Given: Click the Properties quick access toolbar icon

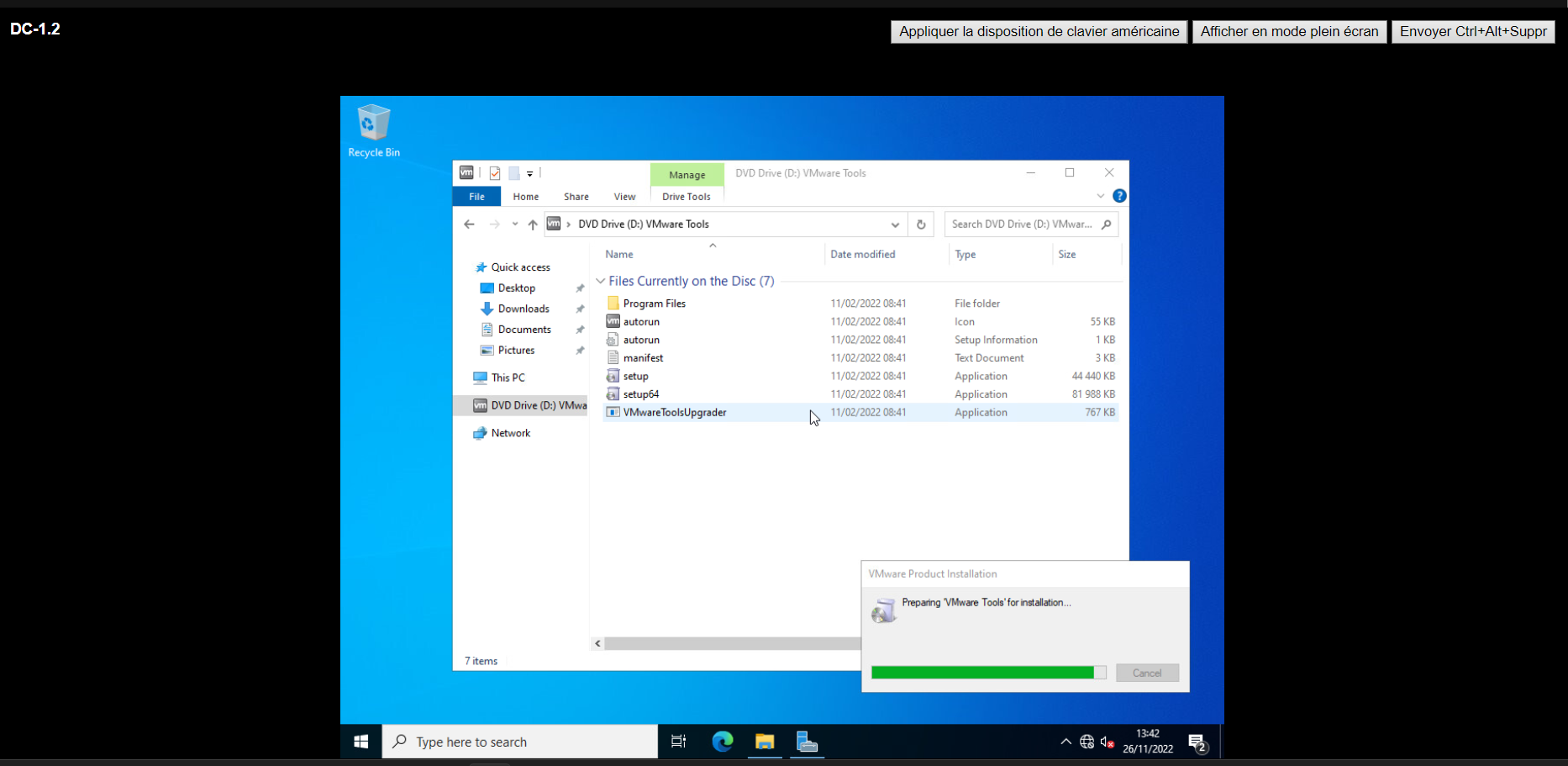Looking at the screenshot, I should coord(495,173).
